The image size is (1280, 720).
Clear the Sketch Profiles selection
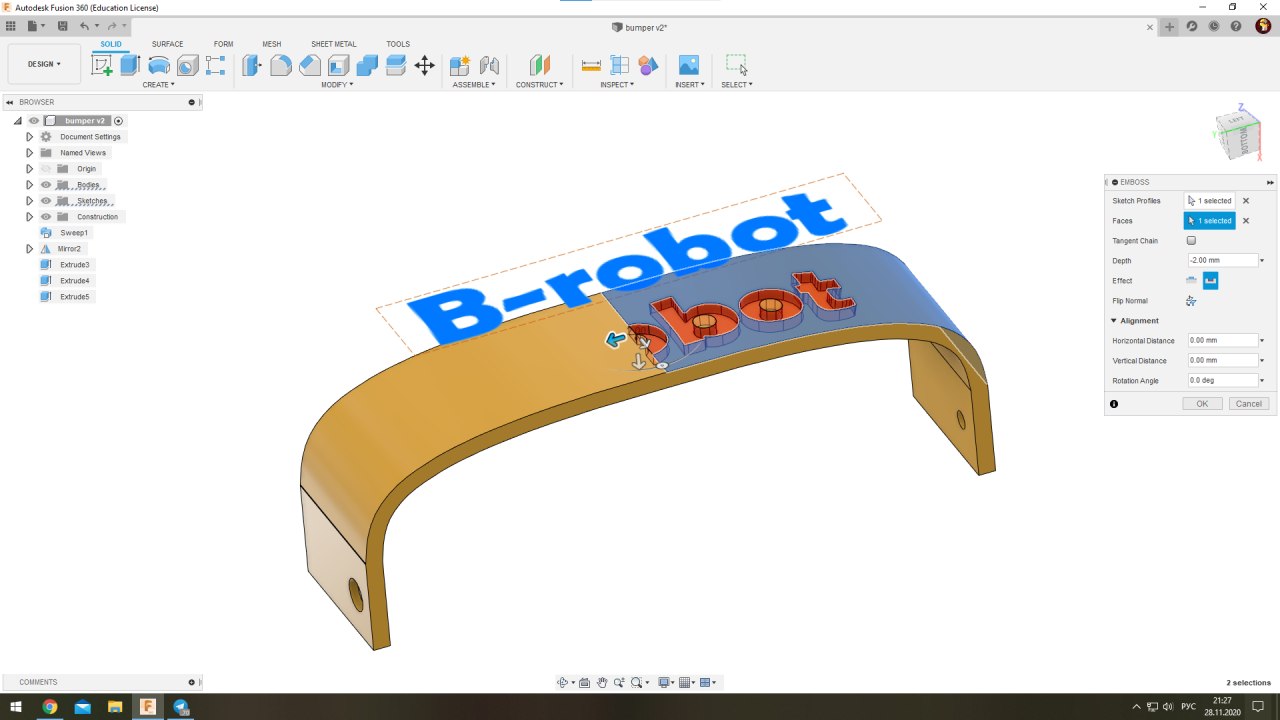[x=1246, y=201]
